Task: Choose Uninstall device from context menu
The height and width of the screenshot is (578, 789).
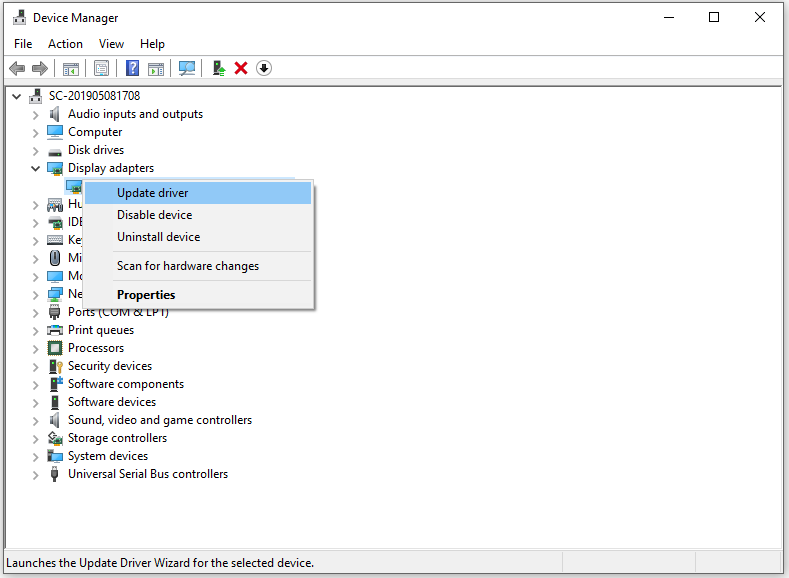Action: coord(198,237)
